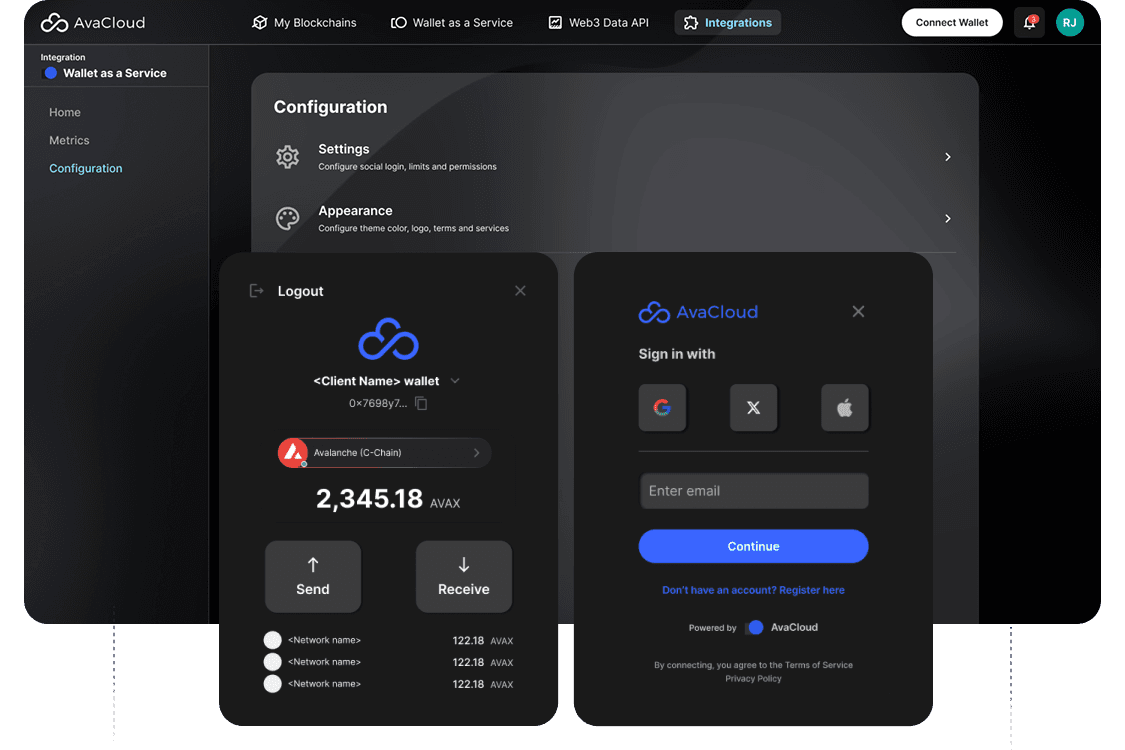This screenshot has height=750, width=1125.
Task: Open Wallet as a Service tab
Action: 452,23
